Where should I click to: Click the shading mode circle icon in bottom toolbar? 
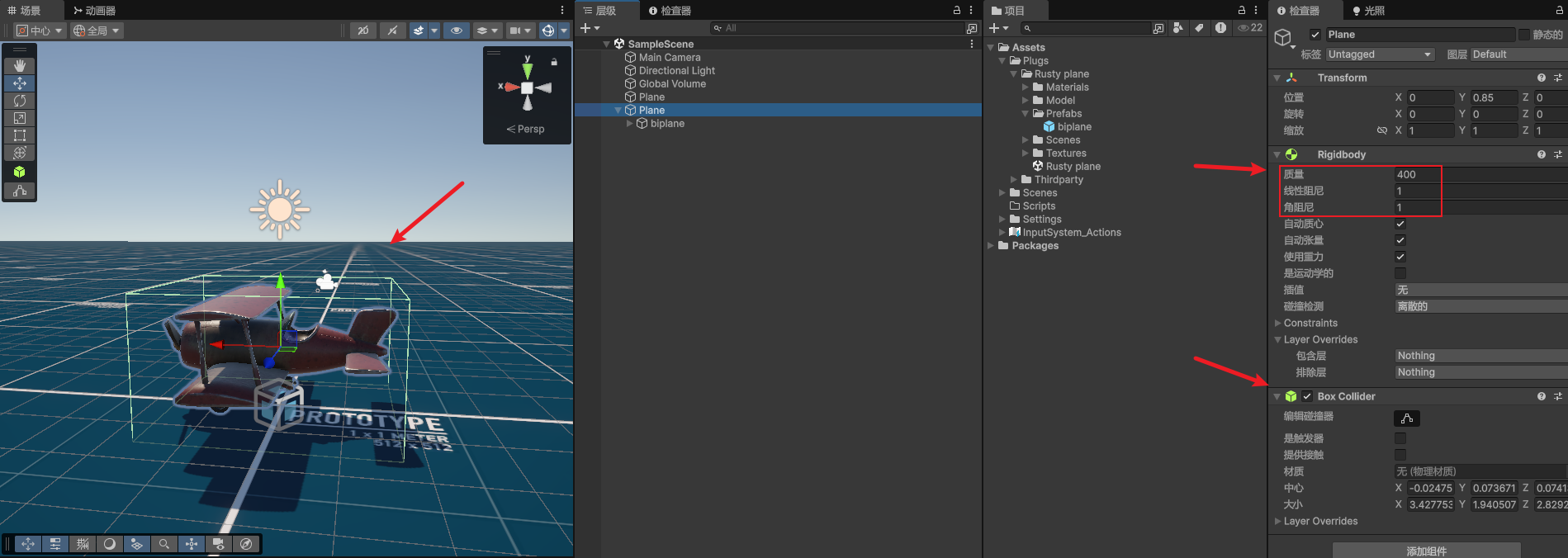point(109,543)
